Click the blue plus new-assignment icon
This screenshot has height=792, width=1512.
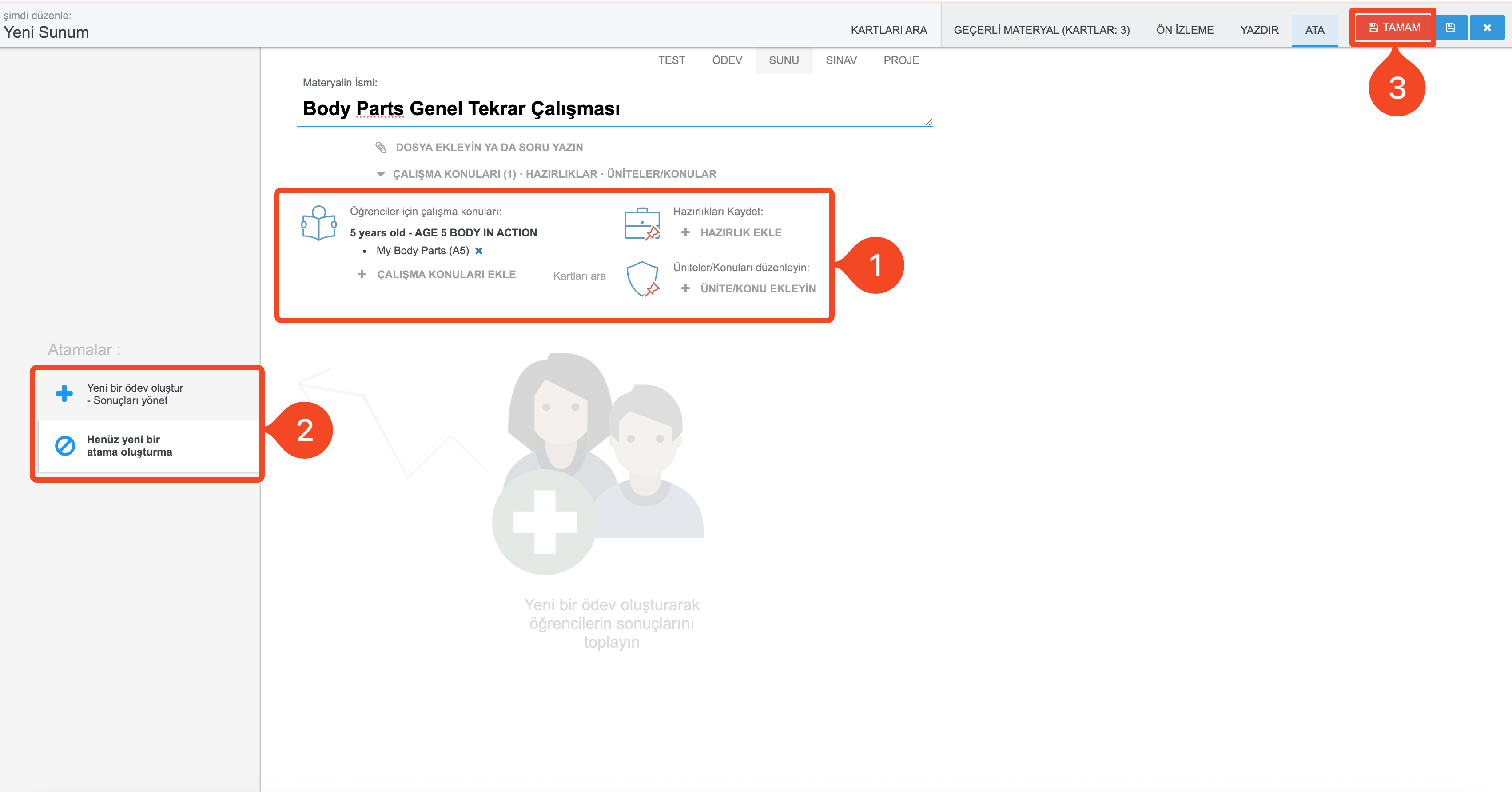coord(64,393)
